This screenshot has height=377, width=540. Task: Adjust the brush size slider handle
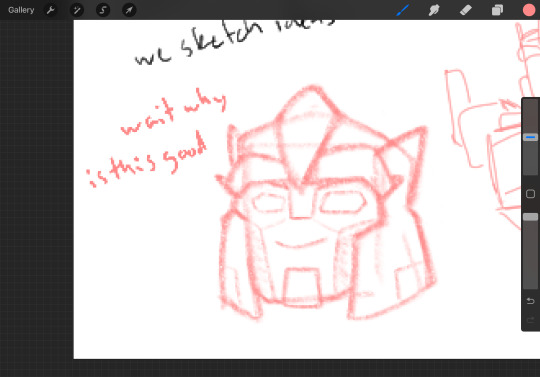click(530, 137)
